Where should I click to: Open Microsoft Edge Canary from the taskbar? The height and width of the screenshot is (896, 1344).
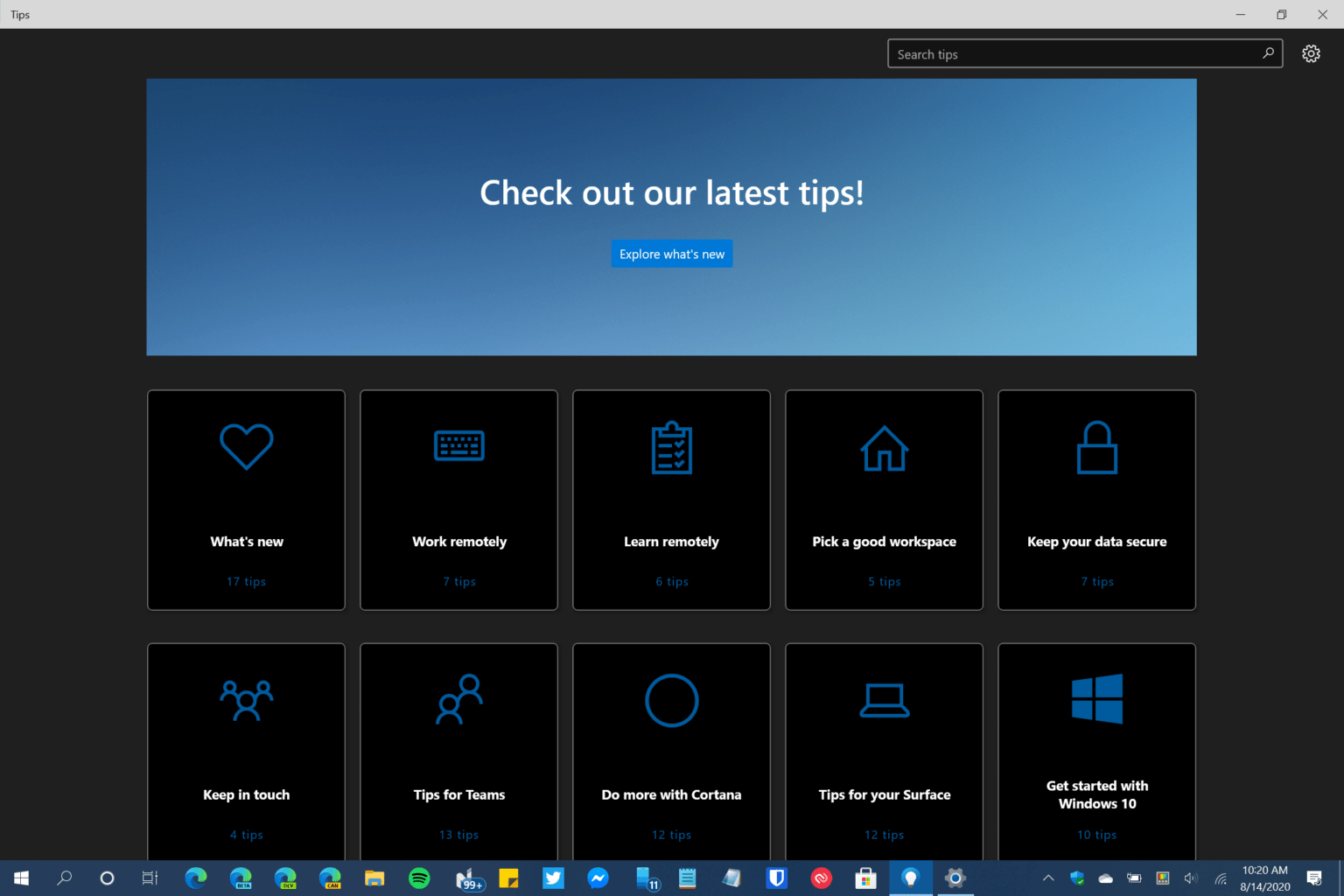coord(330,878)
